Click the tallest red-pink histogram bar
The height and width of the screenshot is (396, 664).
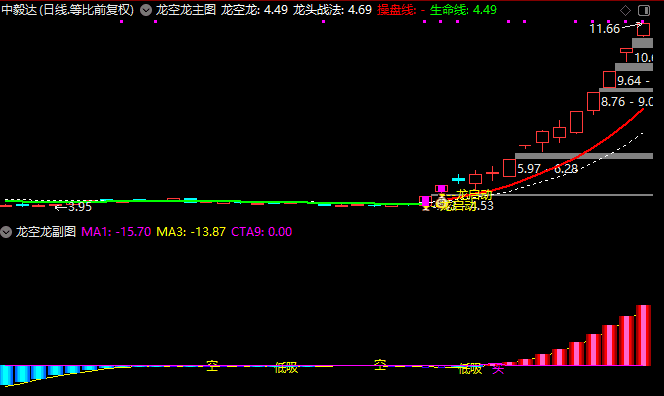tap(643, 335)
